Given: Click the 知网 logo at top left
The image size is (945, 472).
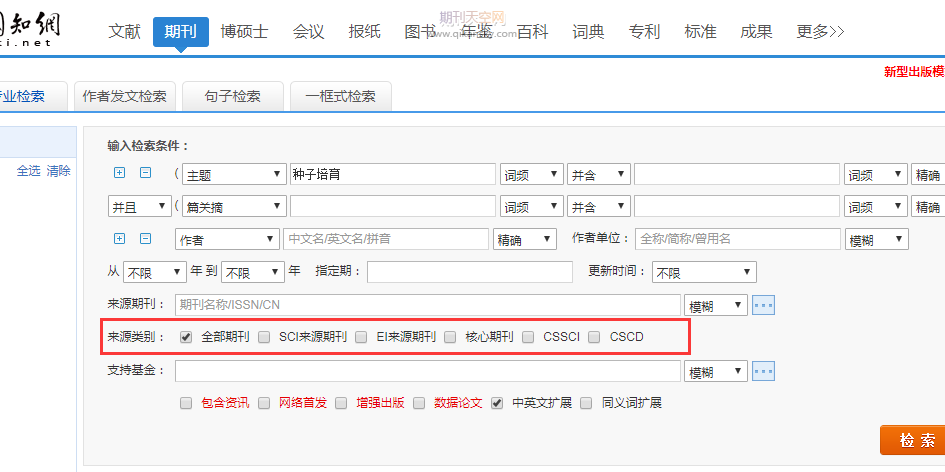Looking at the screenshot, I should 30,31.
